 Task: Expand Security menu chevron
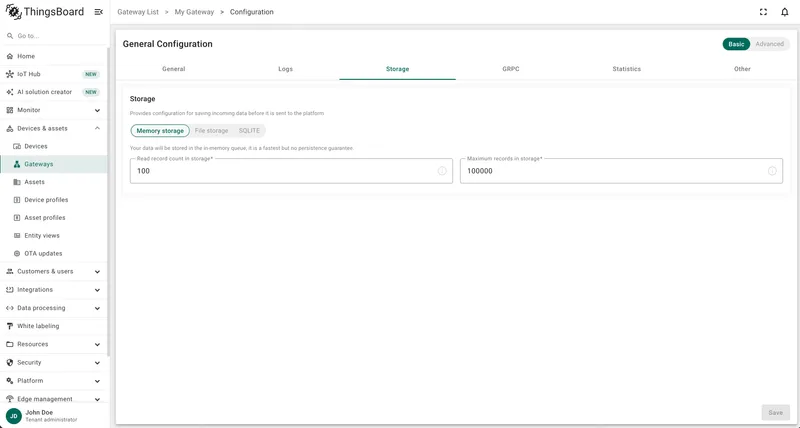point(97,363)
